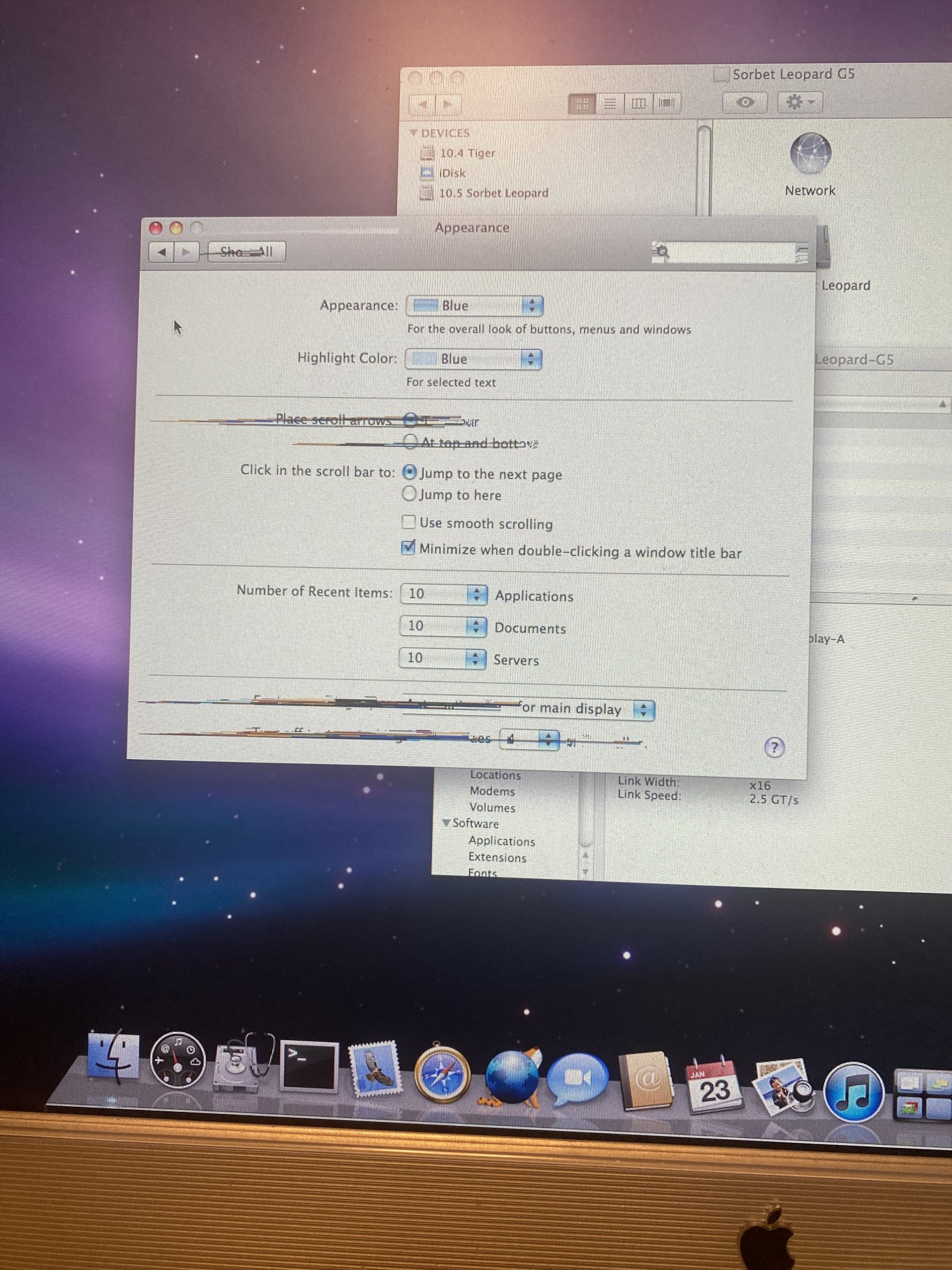Change recent Documents count dropdown
Viewport: 952px width, 1270px height.
pos(444,626)
